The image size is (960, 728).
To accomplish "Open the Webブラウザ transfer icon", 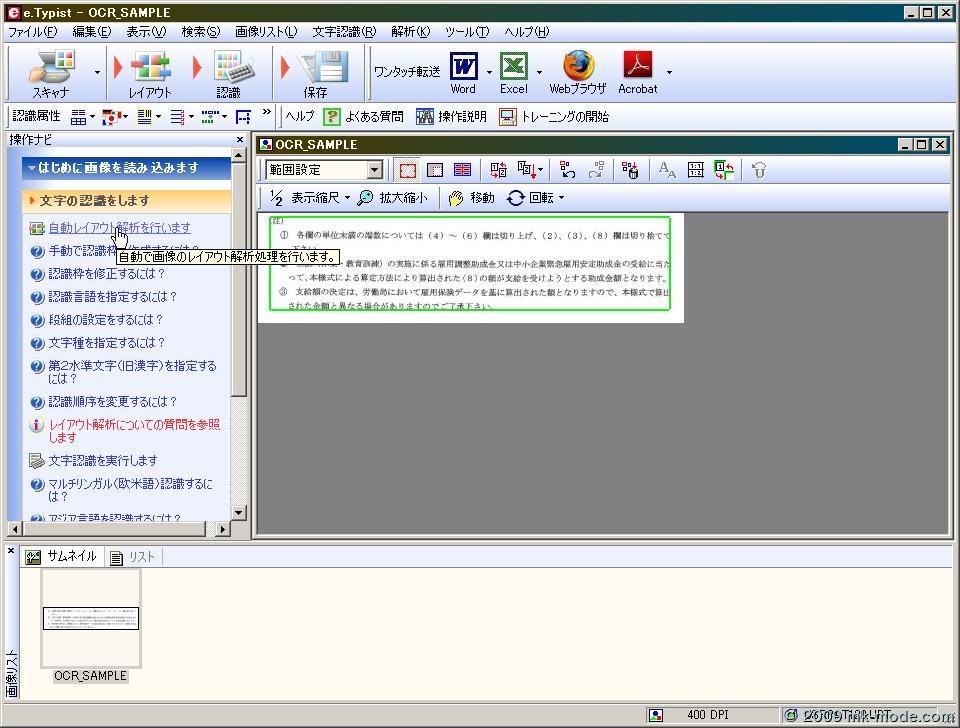I will tap(577, 70).
